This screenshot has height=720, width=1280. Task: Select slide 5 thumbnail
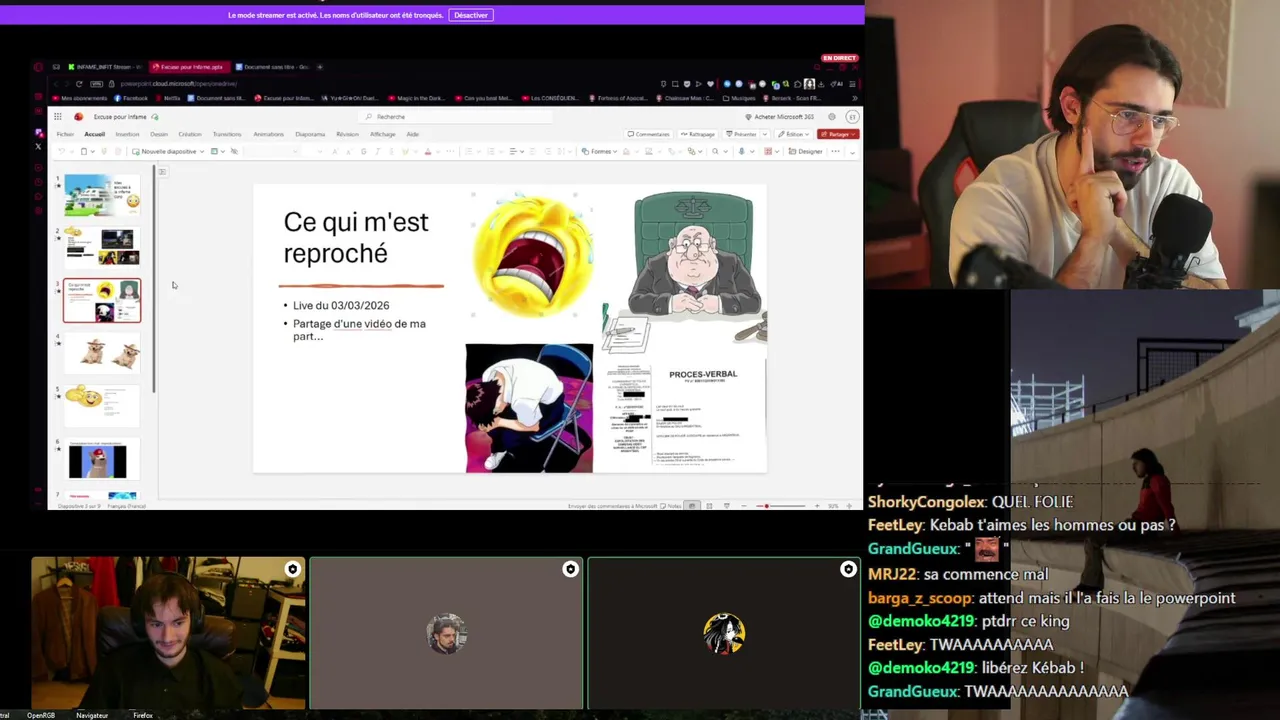click(102, 406)
